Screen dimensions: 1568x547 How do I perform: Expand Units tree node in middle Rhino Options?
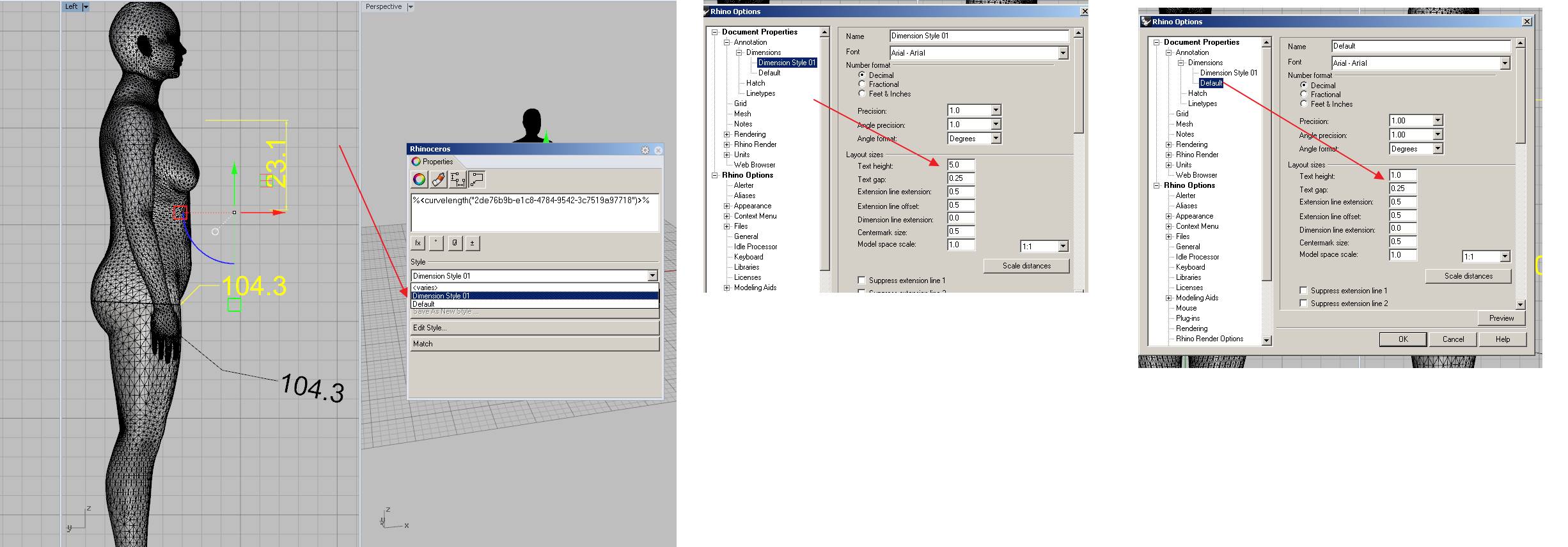pos(726,155)
